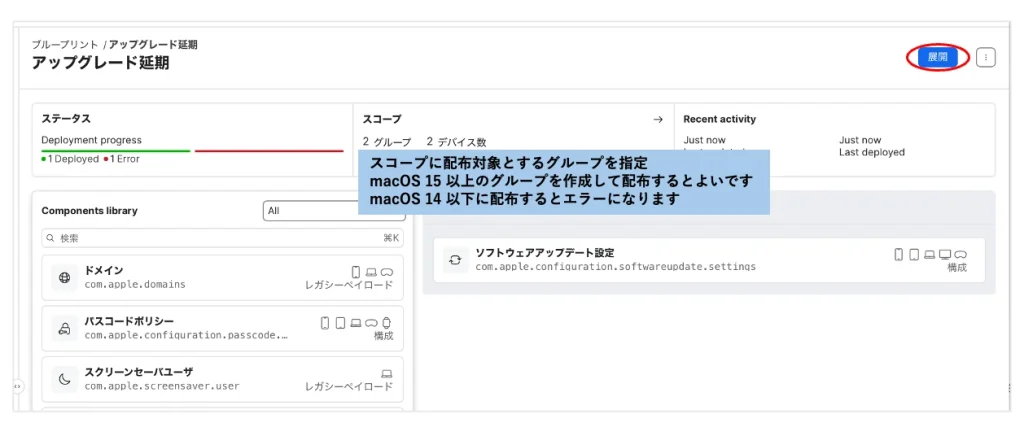Open the スコープ card heading
1024x423 pixels.
(382, 119)
